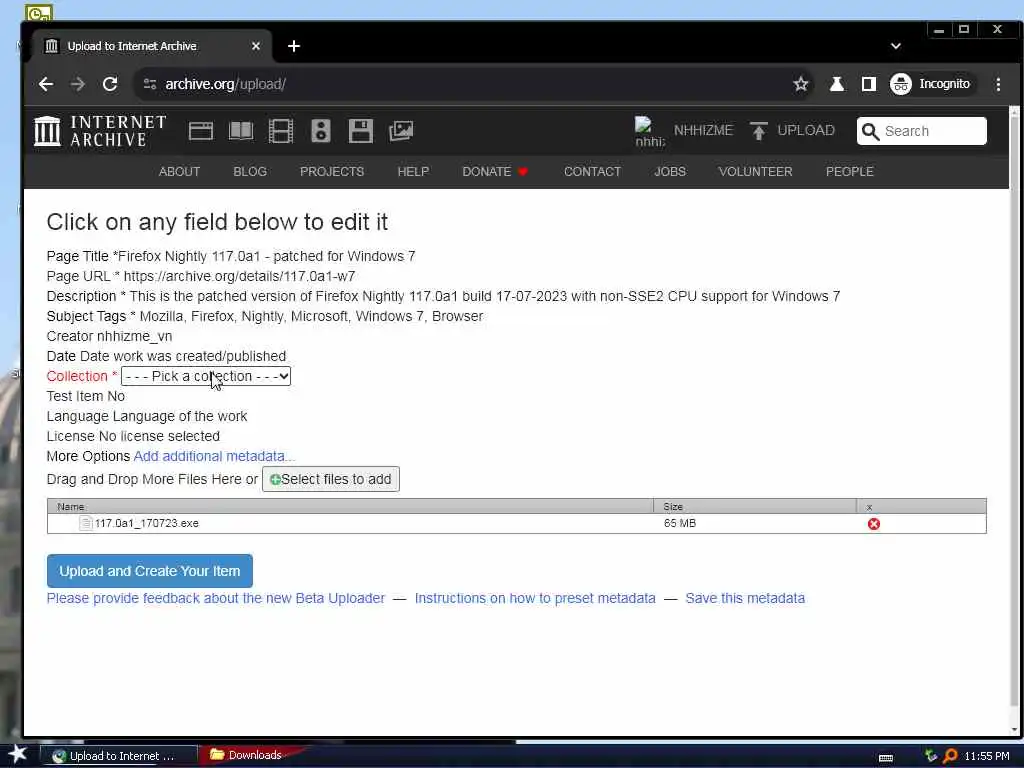Go back with browser back arrow
1024x768 pixels.
(x=46, y=84)
